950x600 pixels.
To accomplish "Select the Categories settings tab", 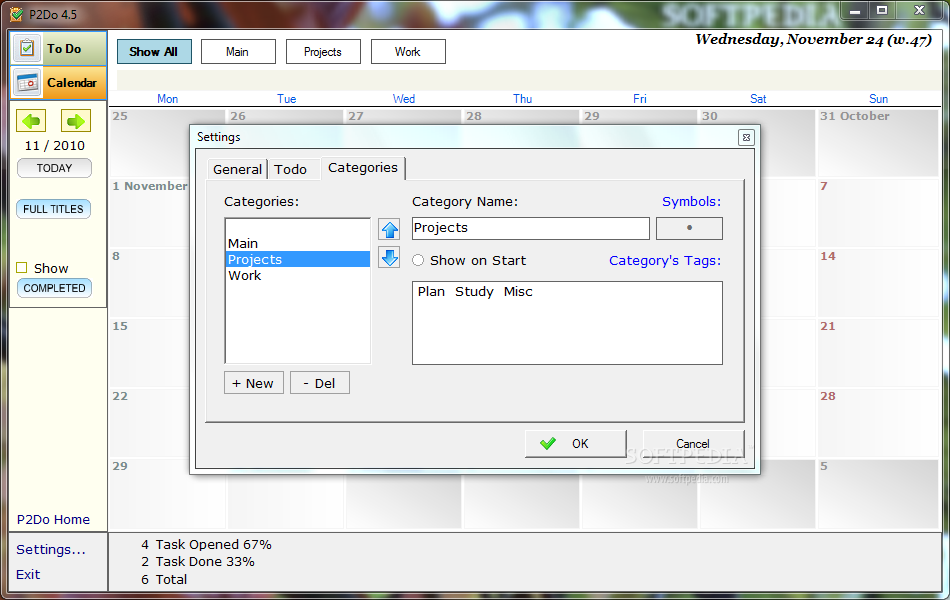I will [x=363, y=168].
